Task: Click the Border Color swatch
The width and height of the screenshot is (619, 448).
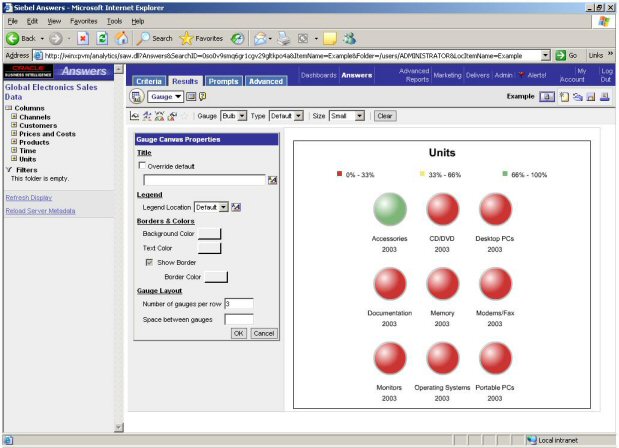Action: point(216,277)
